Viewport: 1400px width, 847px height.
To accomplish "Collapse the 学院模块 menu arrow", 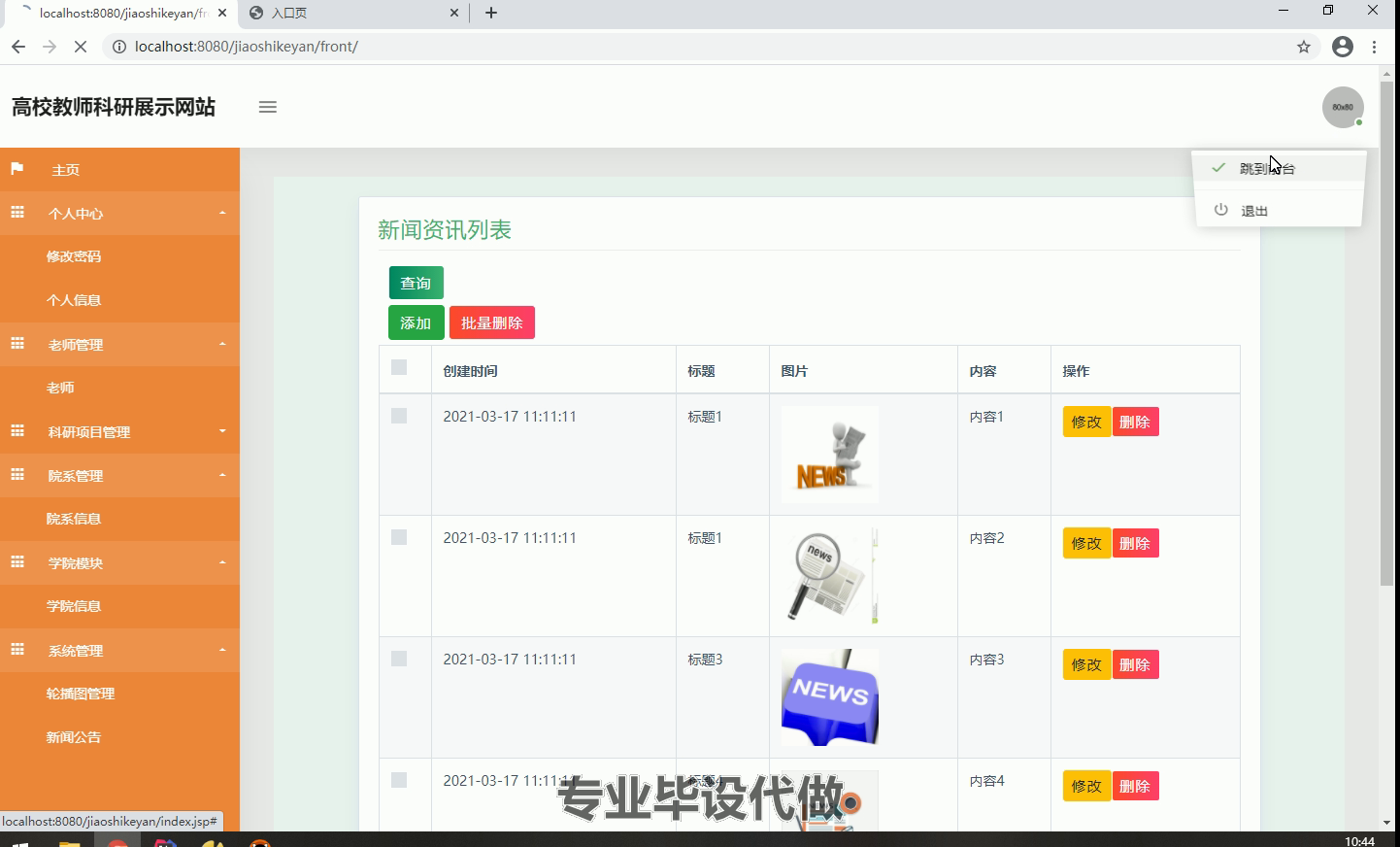I will pyautogui.click(x=222, y=562).
